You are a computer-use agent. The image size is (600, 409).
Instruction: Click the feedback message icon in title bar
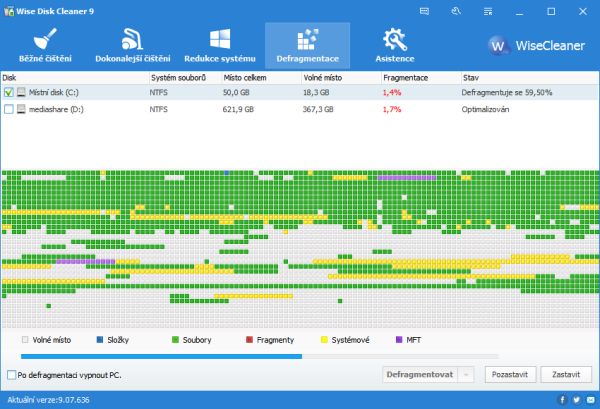click(x=424, y=11)
